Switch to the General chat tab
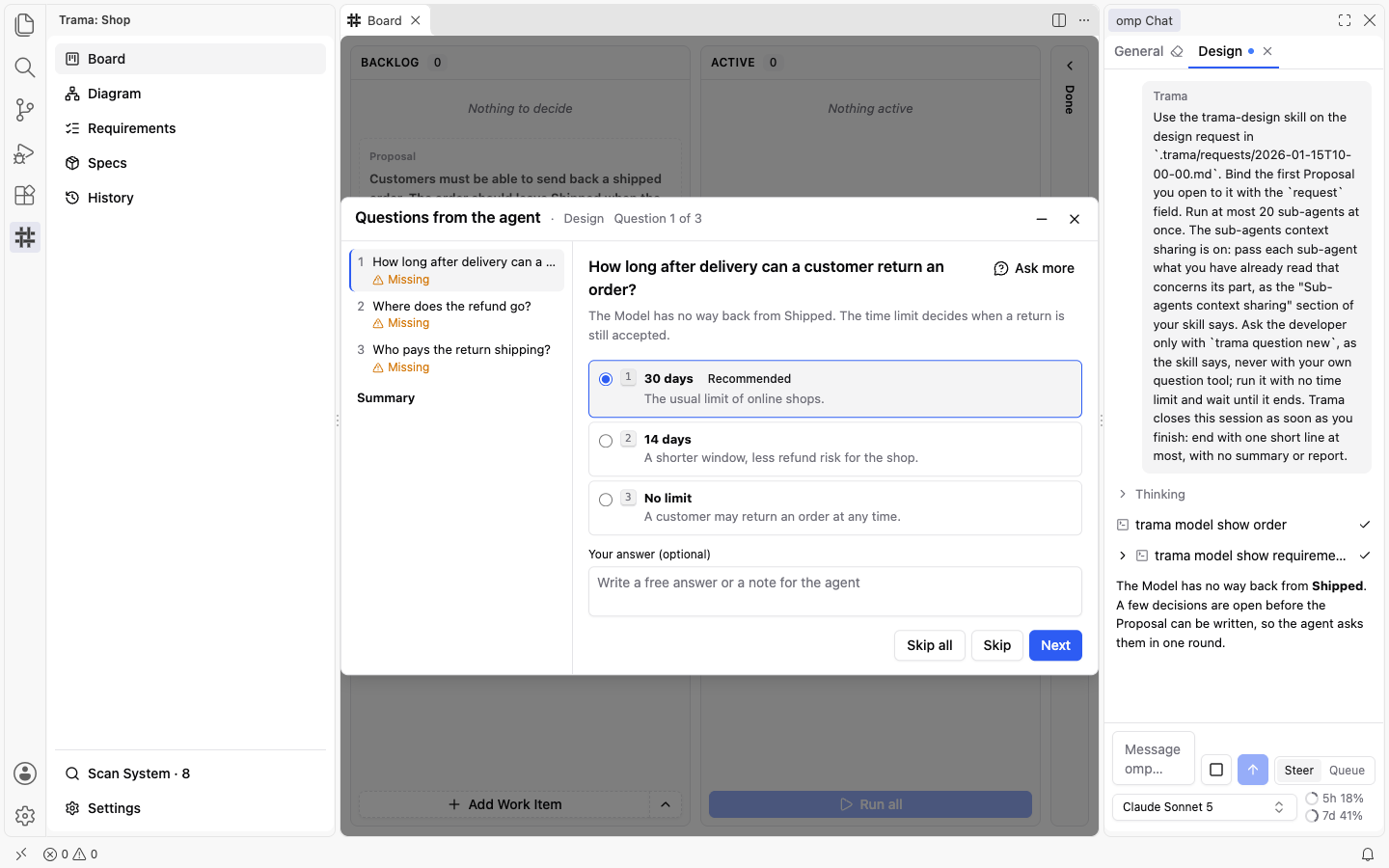 click(x=1138, y=52)
